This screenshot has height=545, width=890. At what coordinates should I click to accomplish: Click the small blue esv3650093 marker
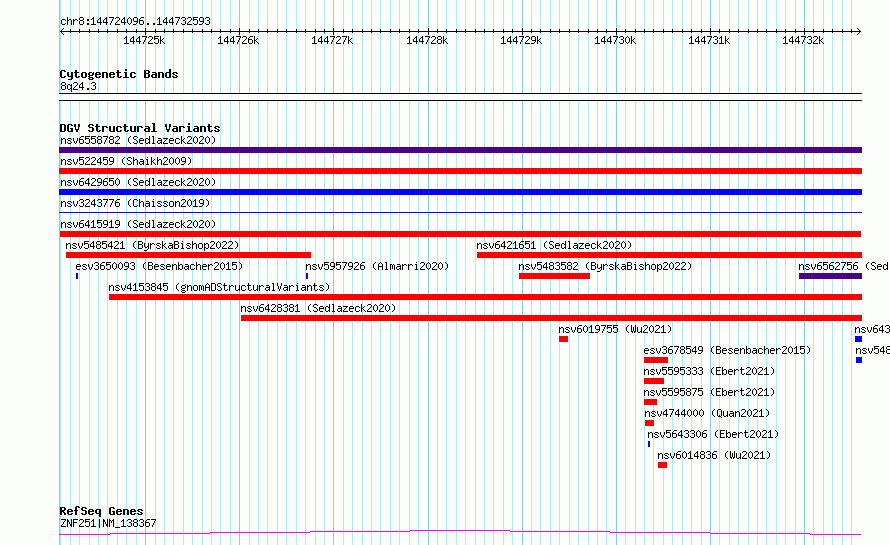point(77,276)
